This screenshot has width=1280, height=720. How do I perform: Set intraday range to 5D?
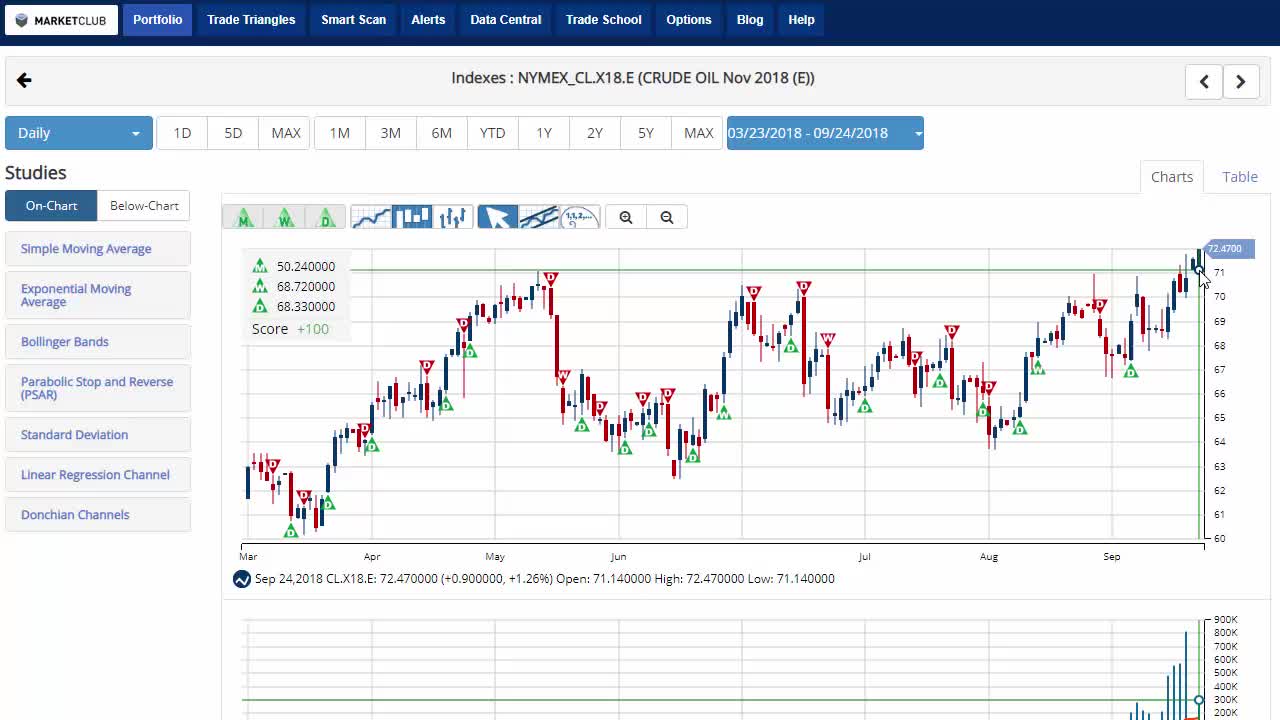[233, 133]
